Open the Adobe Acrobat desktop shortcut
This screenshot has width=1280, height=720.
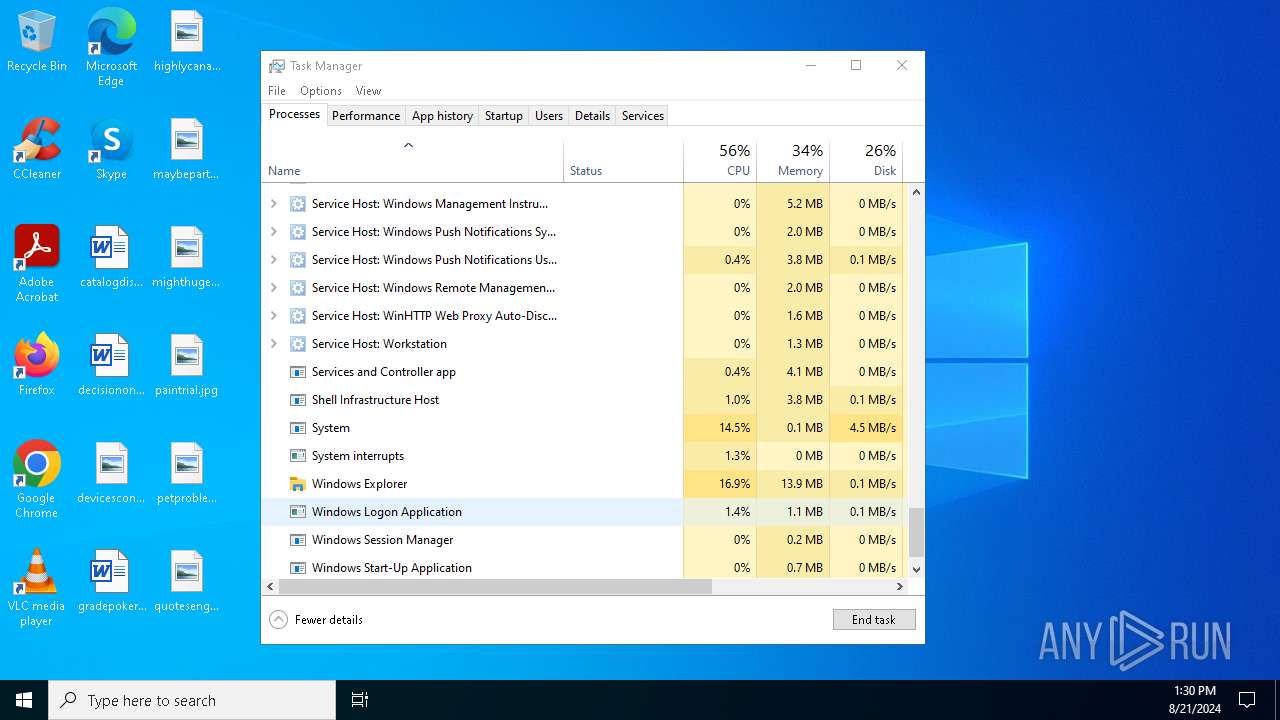tap(37, 264)
